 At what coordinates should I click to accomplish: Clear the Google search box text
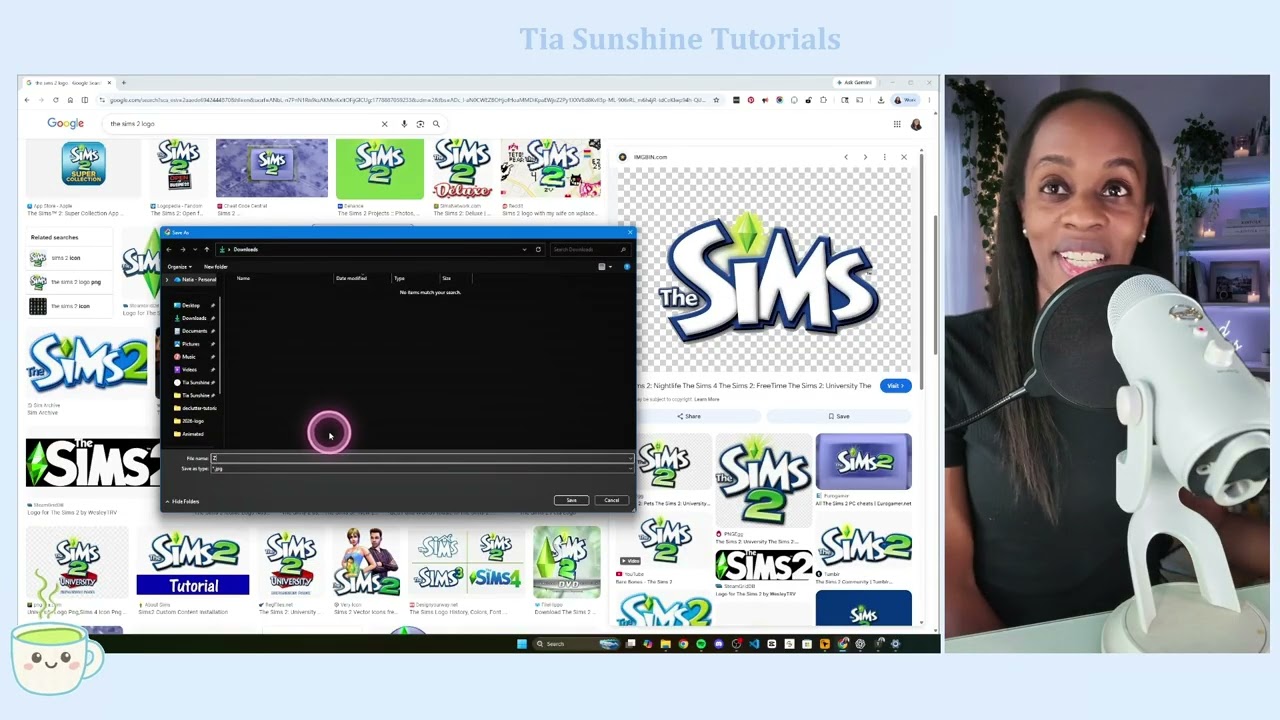pyautogui.click(x=384, y=124)
